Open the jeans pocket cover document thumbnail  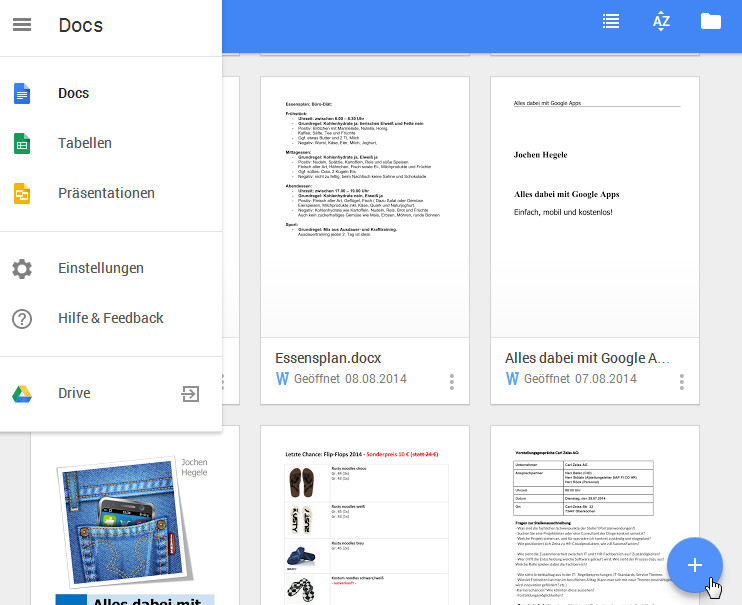(135, 518)
